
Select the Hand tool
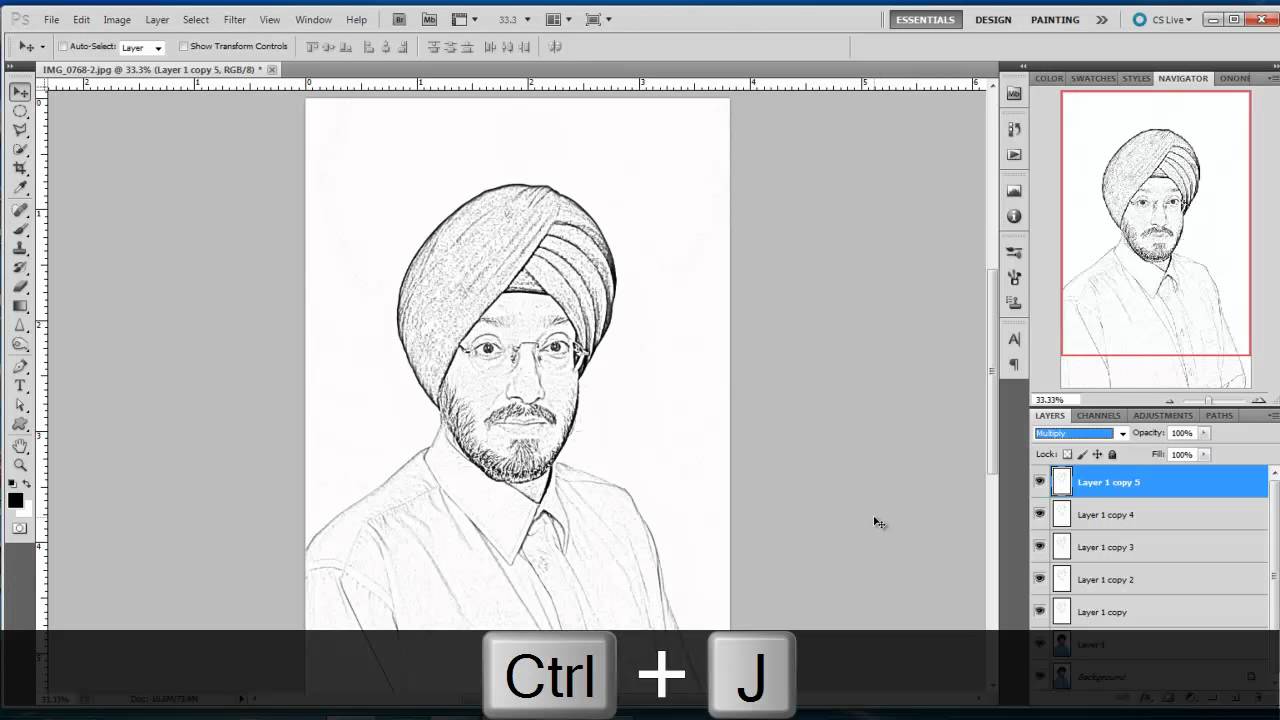[x=20, y=446]
